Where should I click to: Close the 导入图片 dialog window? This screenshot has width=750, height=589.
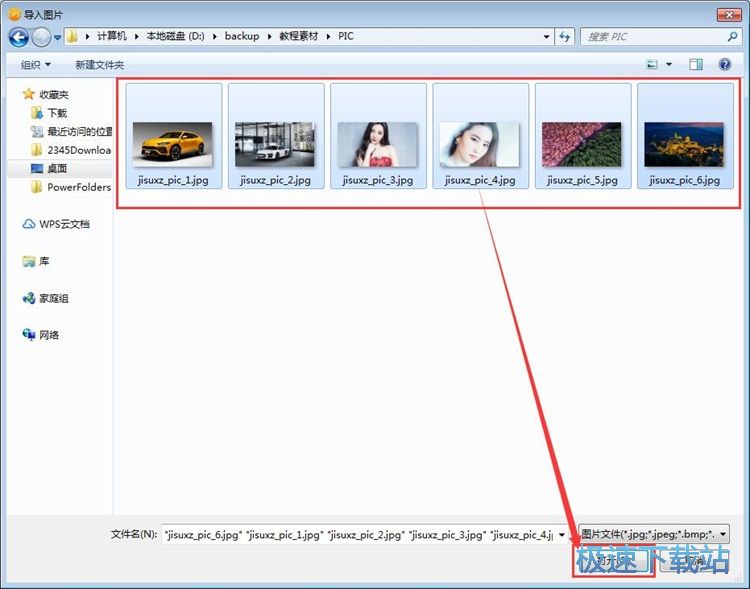pyautogui.click(x=729, y=15)
